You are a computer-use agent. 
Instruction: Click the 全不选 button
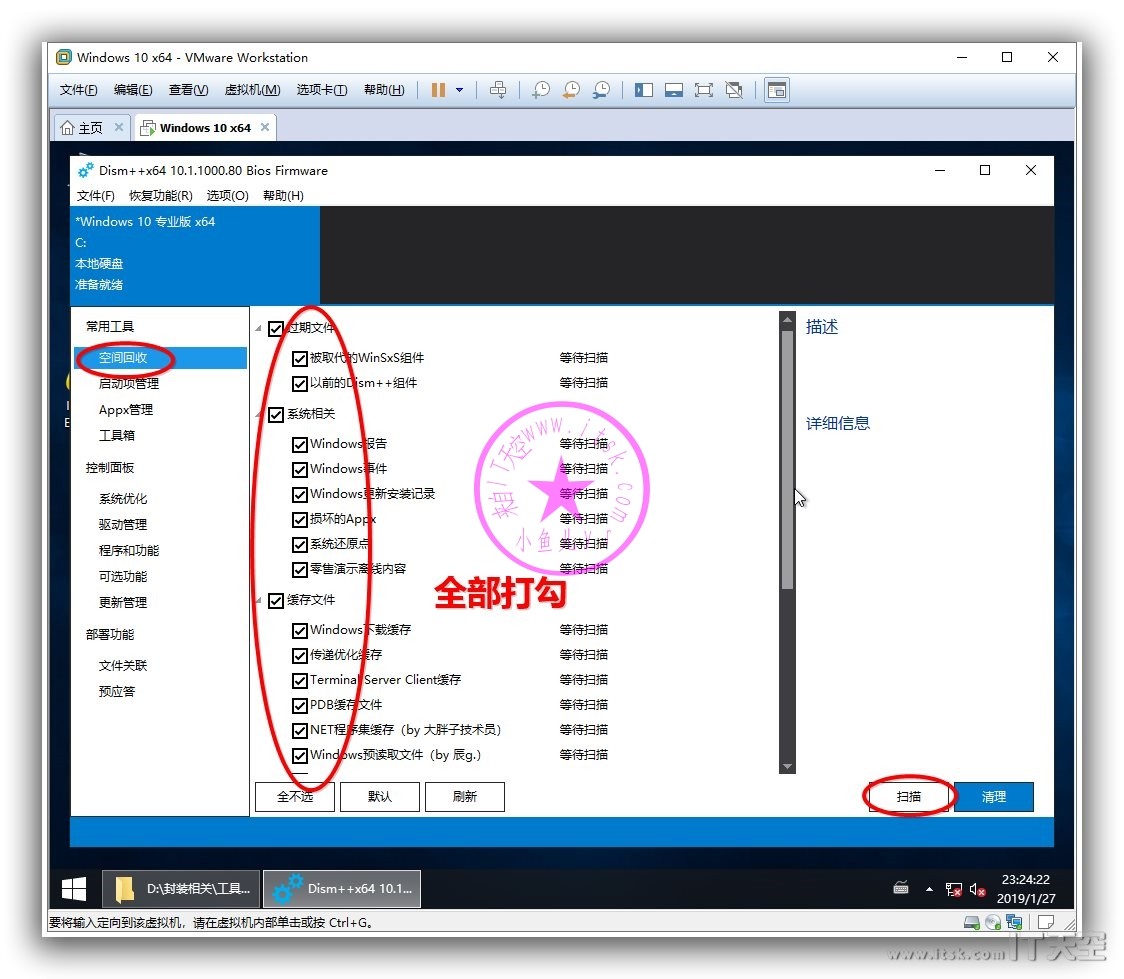coord(295,797)
